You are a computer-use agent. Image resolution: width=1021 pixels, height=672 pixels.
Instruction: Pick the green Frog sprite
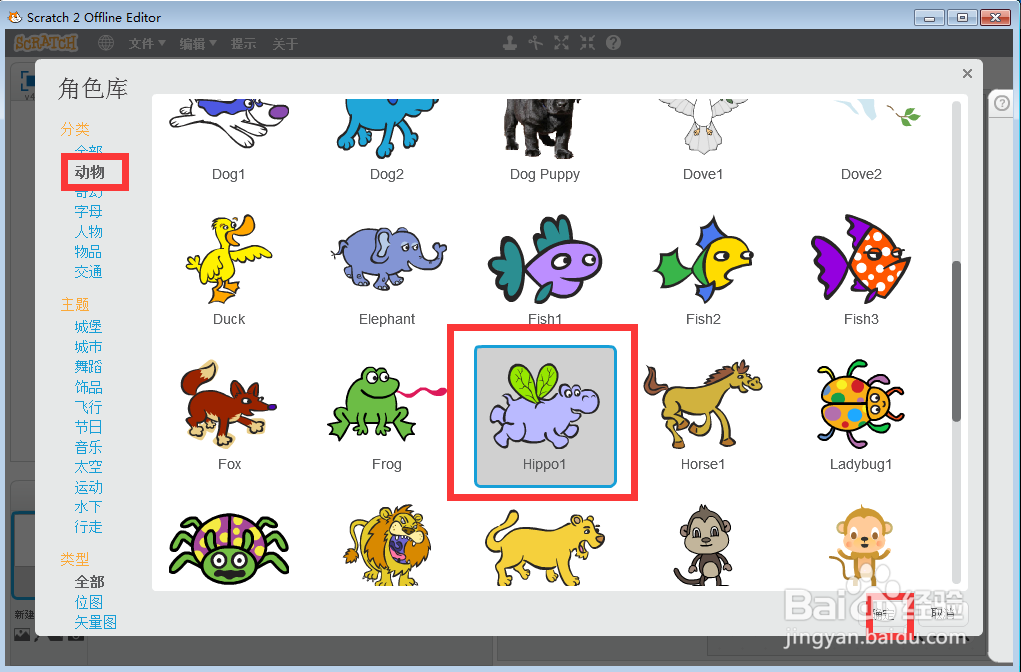387,415
